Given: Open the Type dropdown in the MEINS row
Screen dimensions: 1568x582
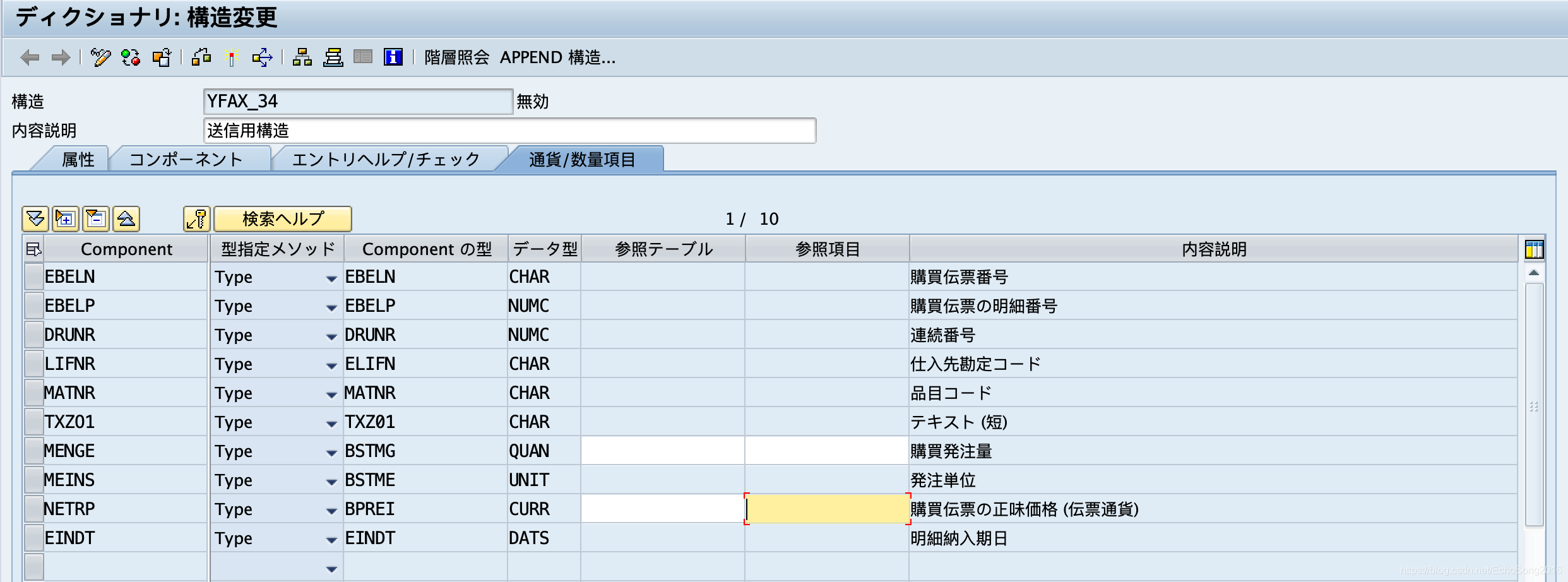Looking at the screenshot, I should coord(331,482).
